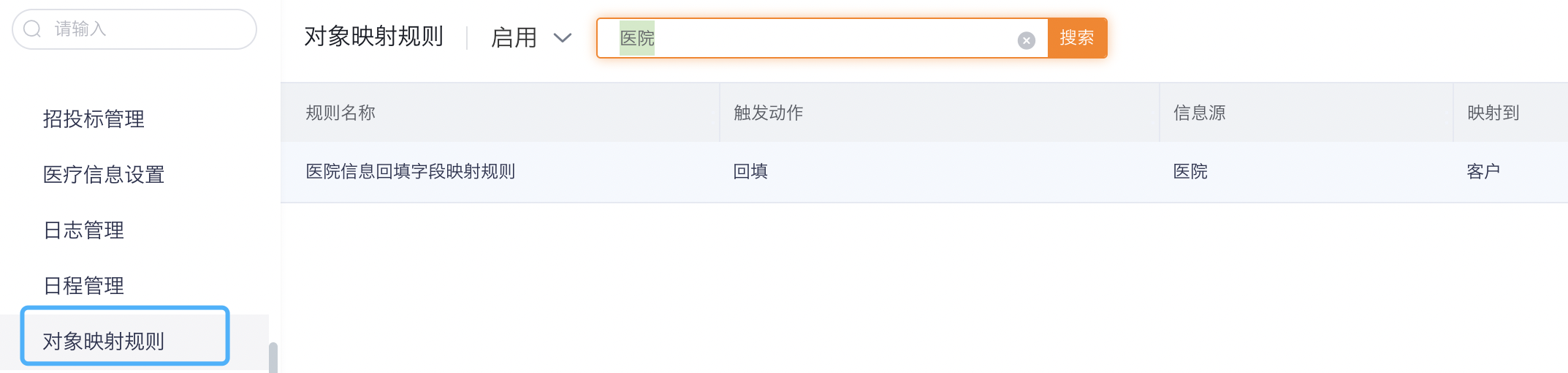Click the 触发动作 column header
1568x373 pixels.
(768, 113)
